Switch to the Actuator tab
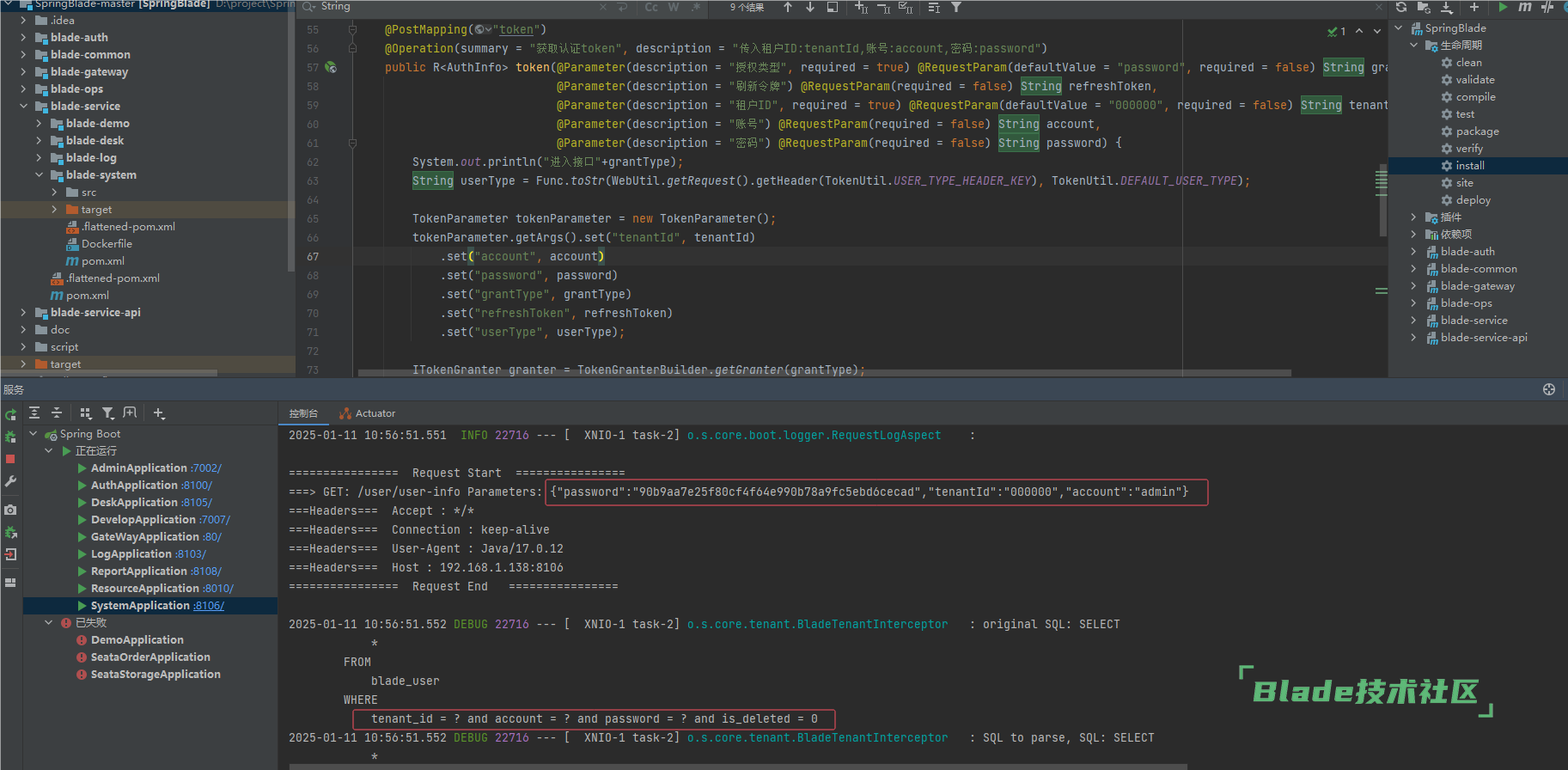1568x770 pixels. tap(368, 413)
